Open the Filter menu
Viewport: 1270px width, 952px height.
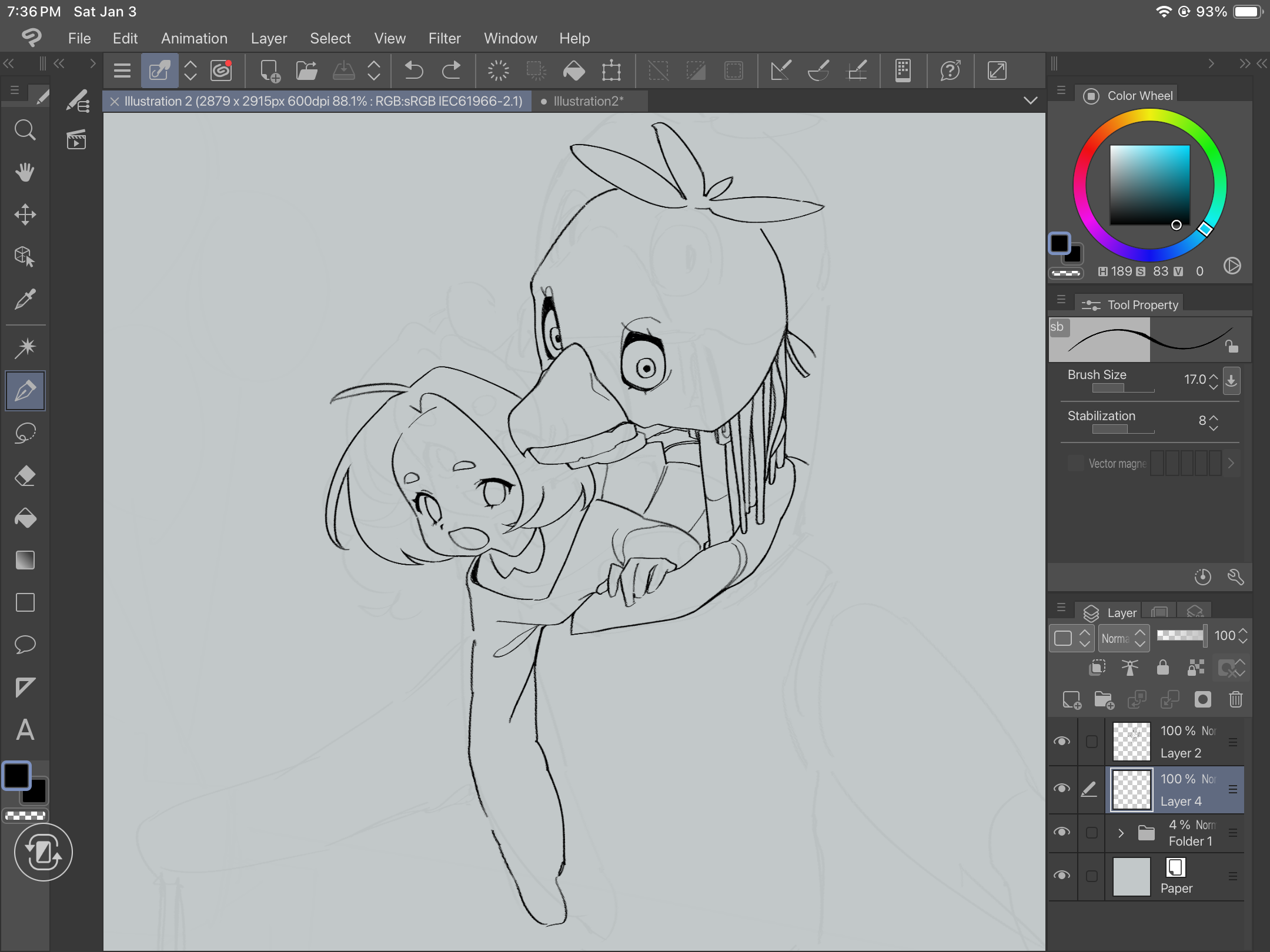(x=444, y=38)
